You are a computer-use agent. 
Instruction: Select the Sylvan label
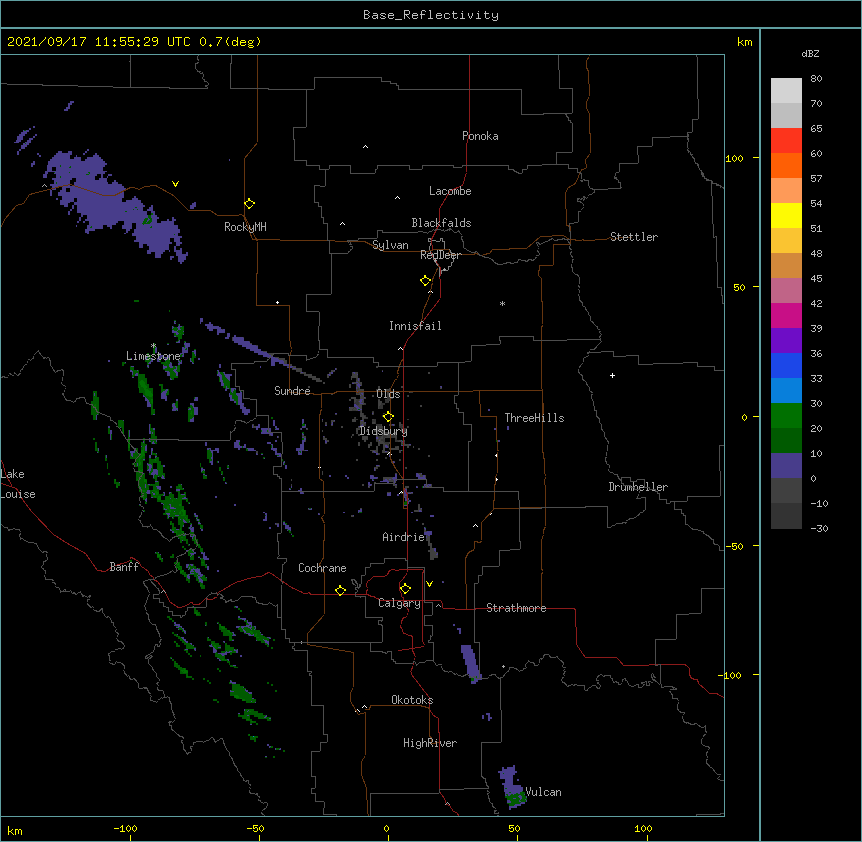coord(390,245)
